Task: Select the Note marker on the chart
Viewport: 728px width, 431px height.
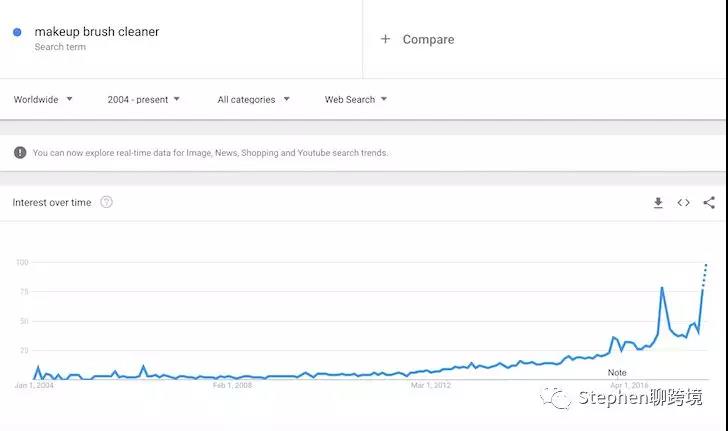Action: click(x=617, y=372)
